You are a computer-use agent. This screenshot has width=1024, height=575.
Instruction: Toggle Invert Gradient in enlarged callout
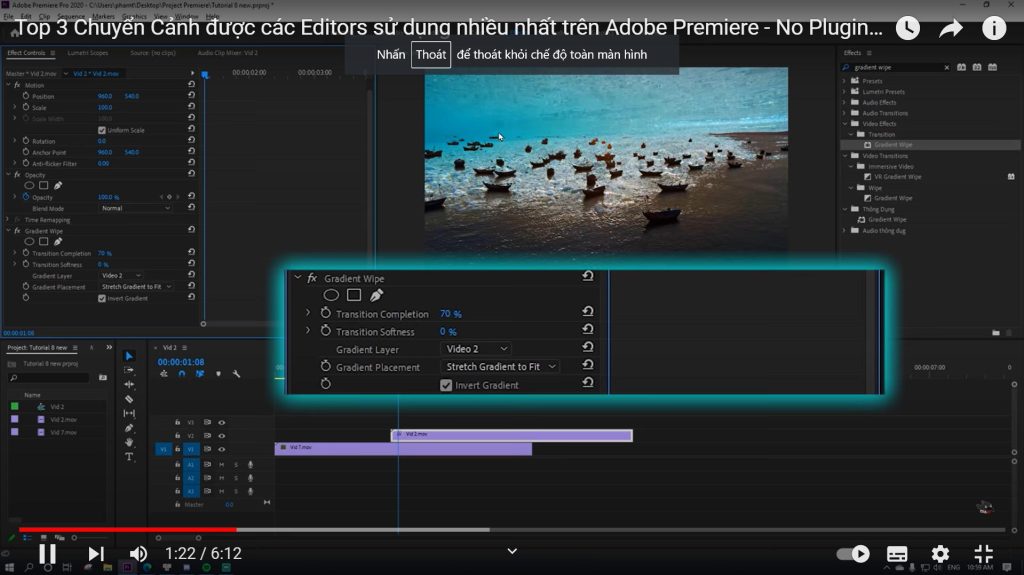click(x=446, y=386)
